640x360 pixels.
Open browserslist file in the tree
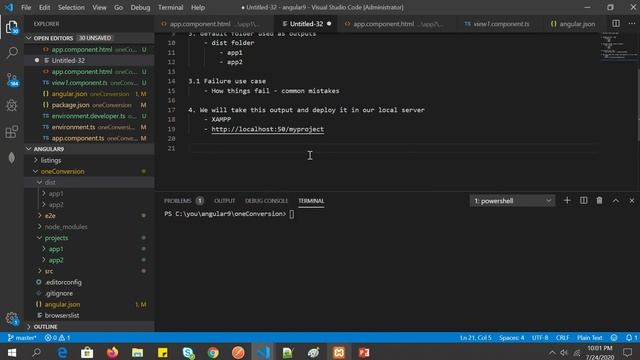tap(89, 316)
